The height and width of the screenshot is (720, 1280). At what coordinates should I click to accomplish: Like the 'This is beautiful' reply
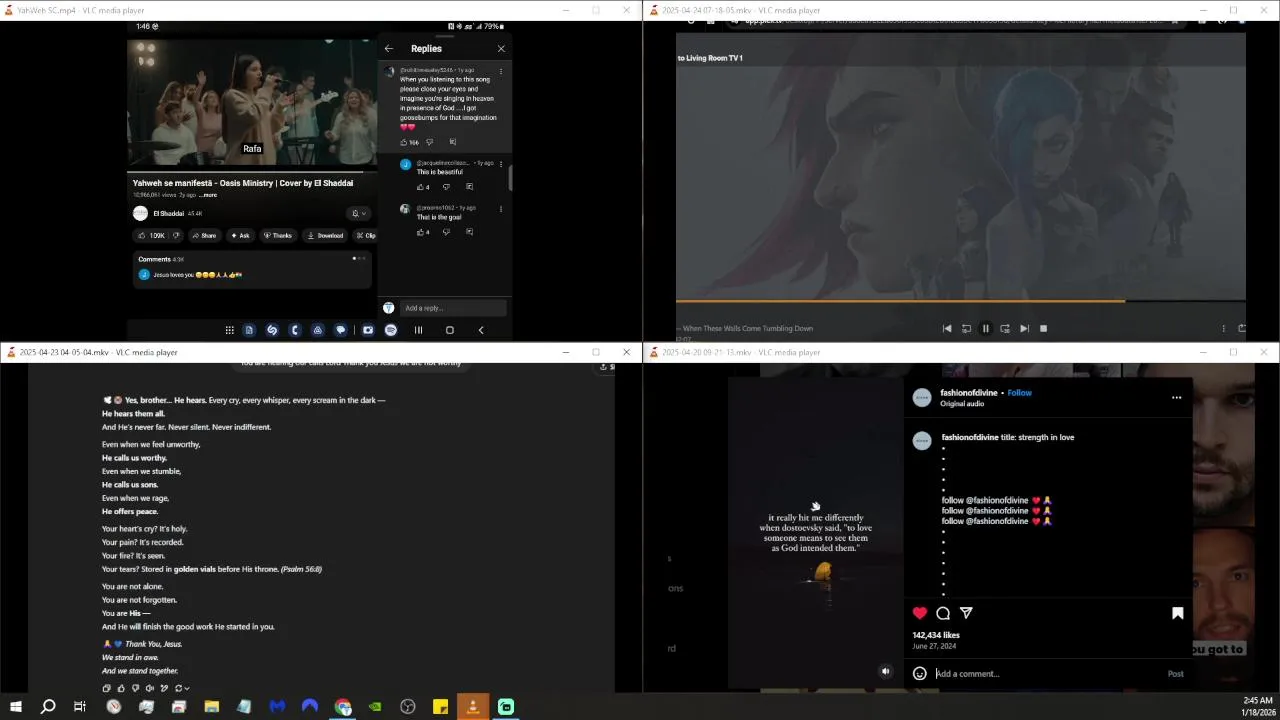[420, 187]
